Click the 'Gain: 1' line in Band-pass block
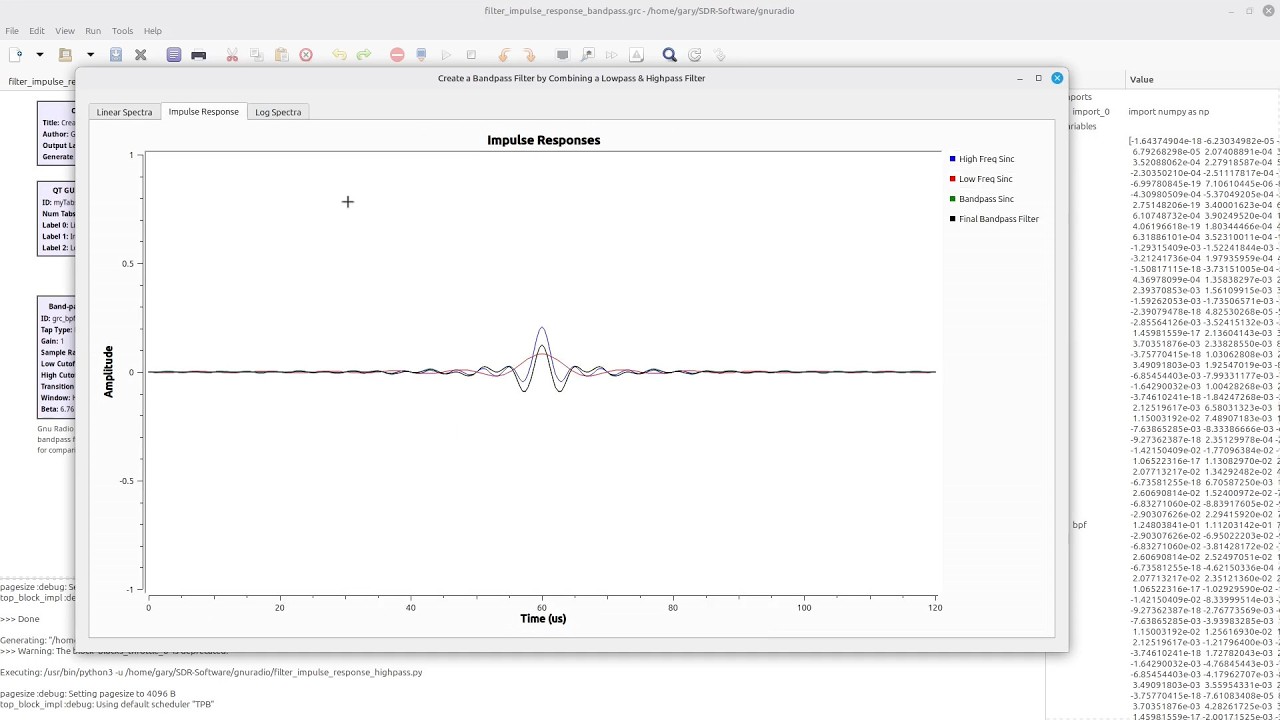 tap(53, 341)
